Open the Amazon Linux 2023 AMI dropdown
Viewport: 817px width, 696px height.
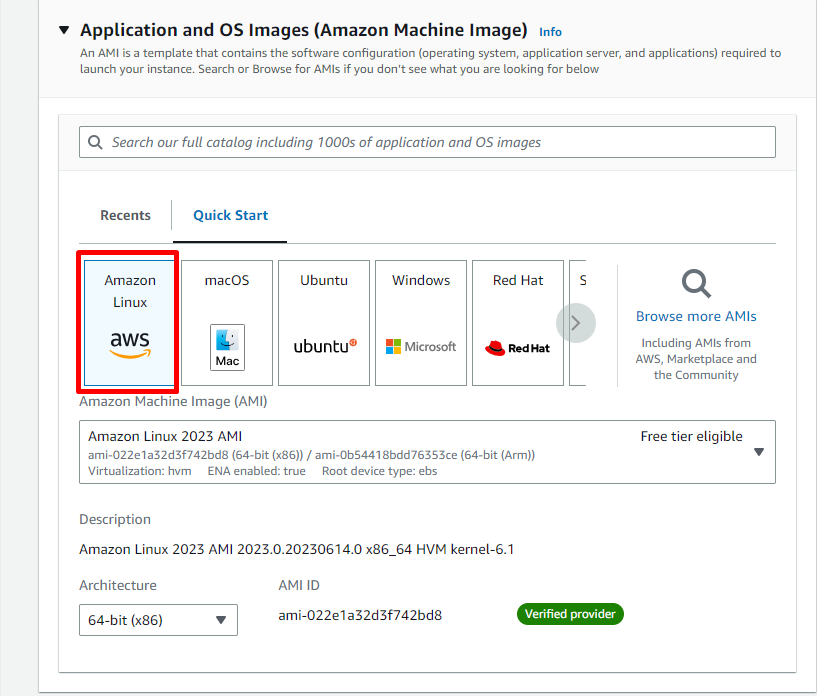pyautogui.click(x=758, y=452)
